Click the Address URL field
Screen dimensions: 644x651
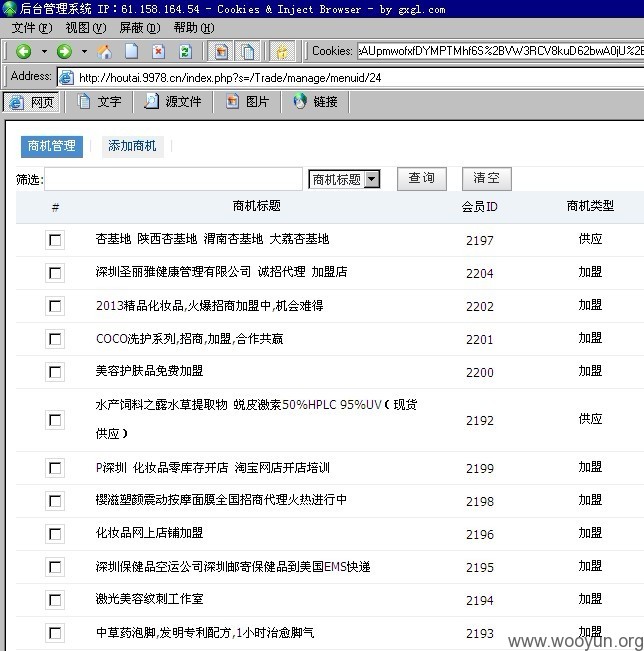(351, 78)
